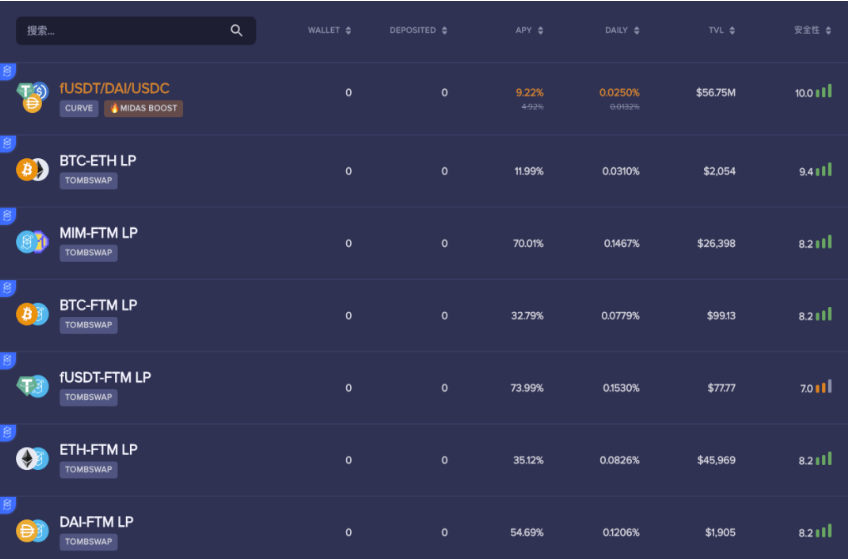Screen dimensions: 848x559
Task: Open the MIM-FTM LP vault
Action: coord(98,233)
